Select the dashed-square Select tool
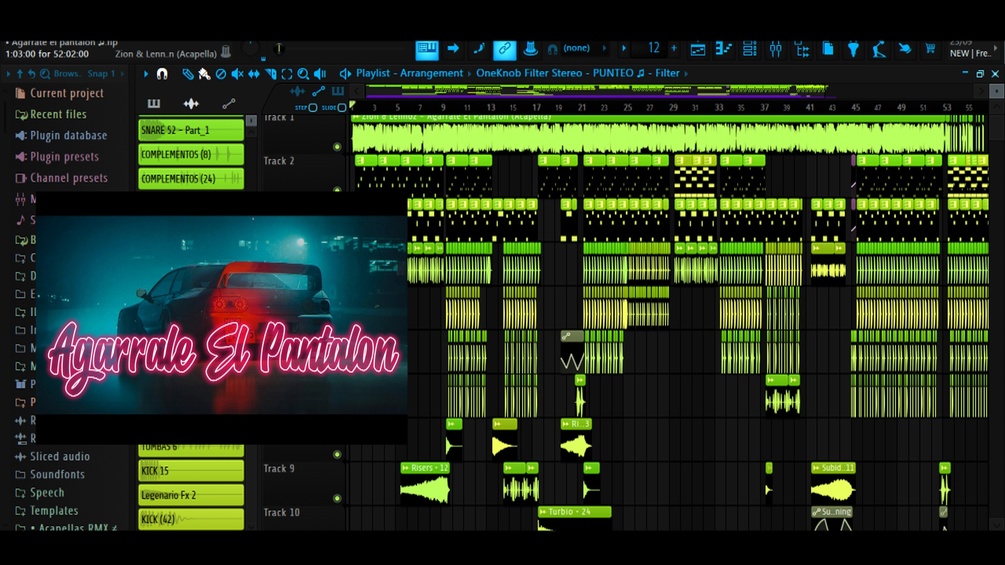The height and width of the screenshot is (565, 1005). tap(287, 74)
